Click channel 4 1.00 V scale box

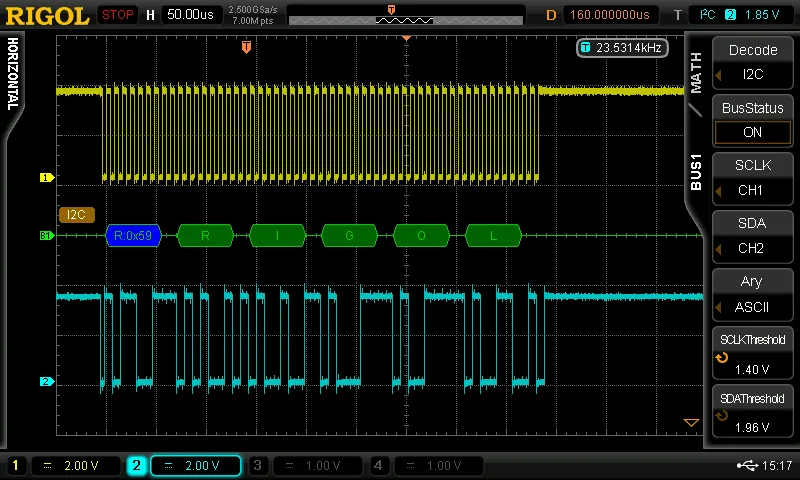tap(438, 465)
